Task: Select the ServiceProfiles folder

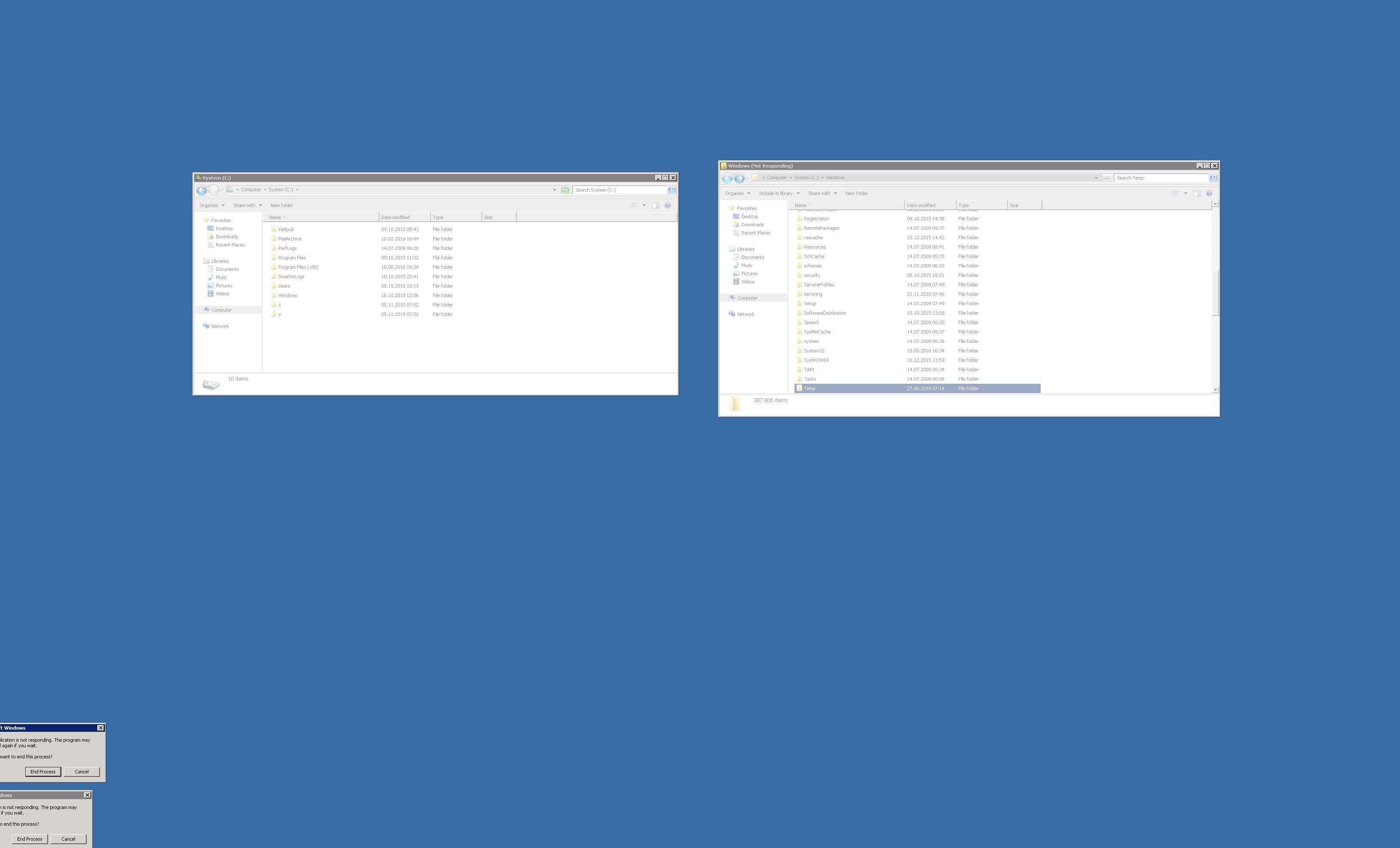Action: (819, 285)
